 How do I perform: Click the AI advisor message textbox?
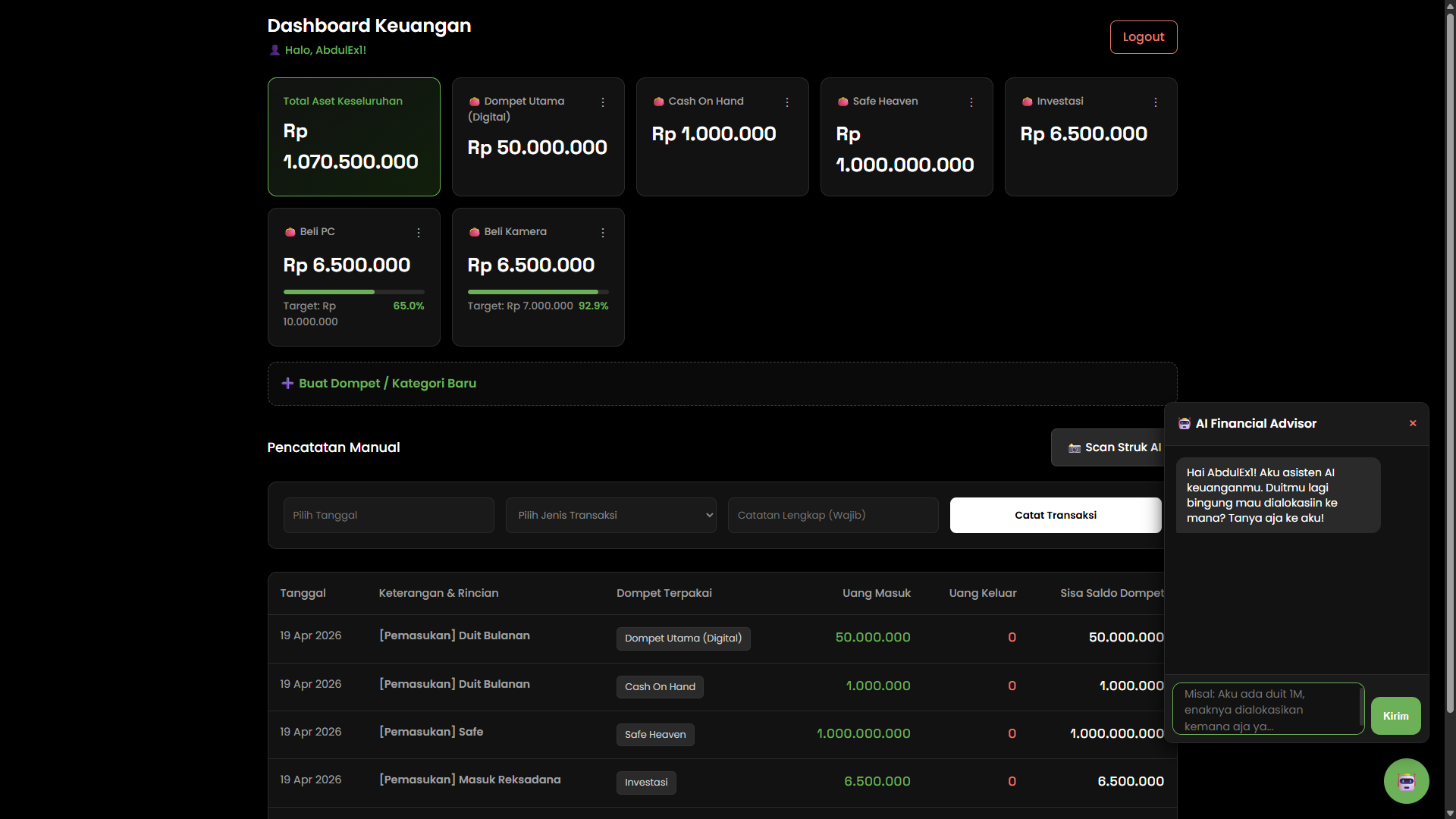[x=1267, y=710]
